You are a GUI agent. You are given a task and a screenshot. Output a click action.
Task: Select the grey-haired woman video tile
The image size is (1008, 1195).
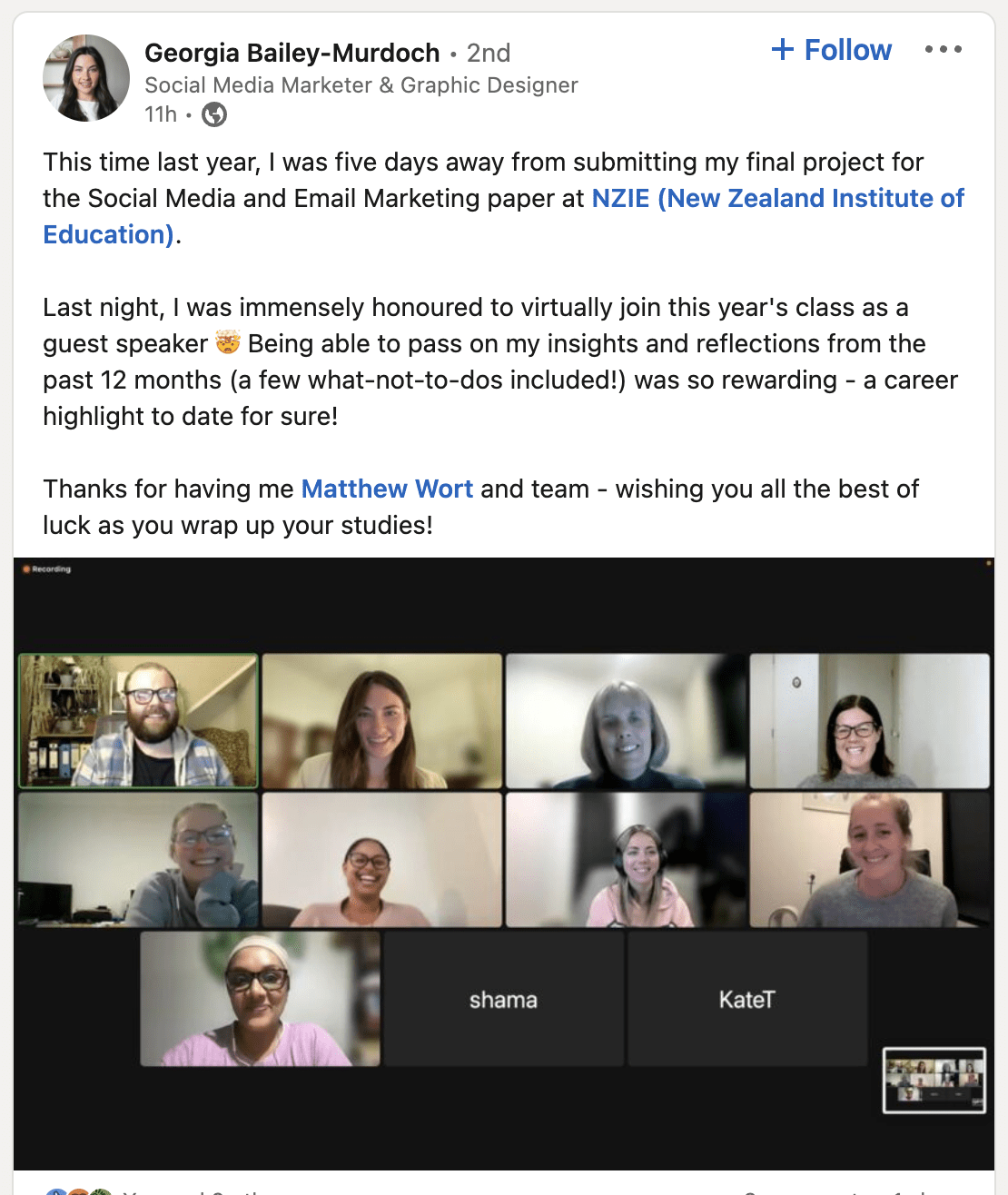click(626, 720)
